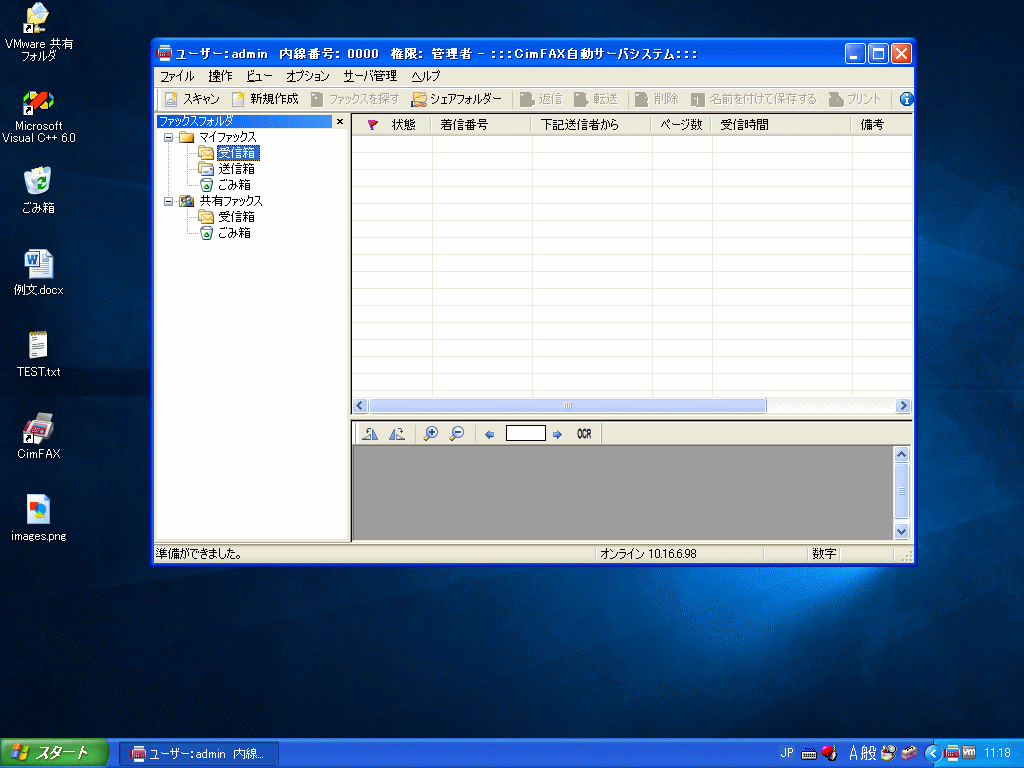Click preview pane scrollbar up arrow
This screenshot has height=768, width=1024.
(901, 455)
